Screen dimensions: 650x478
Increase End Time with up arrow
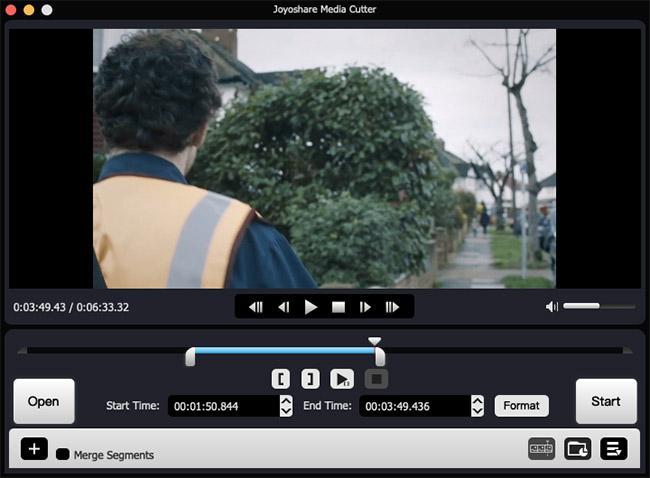click(x=478, y=400)
